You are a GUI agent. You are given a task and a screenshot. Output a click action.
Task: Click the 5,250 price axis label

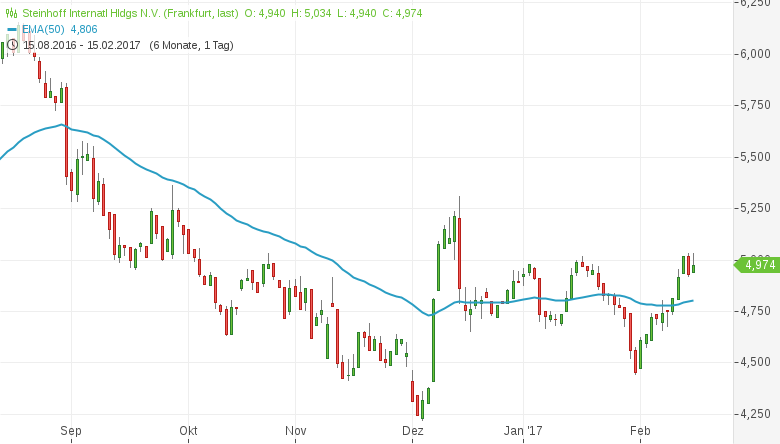coord(756,208)
